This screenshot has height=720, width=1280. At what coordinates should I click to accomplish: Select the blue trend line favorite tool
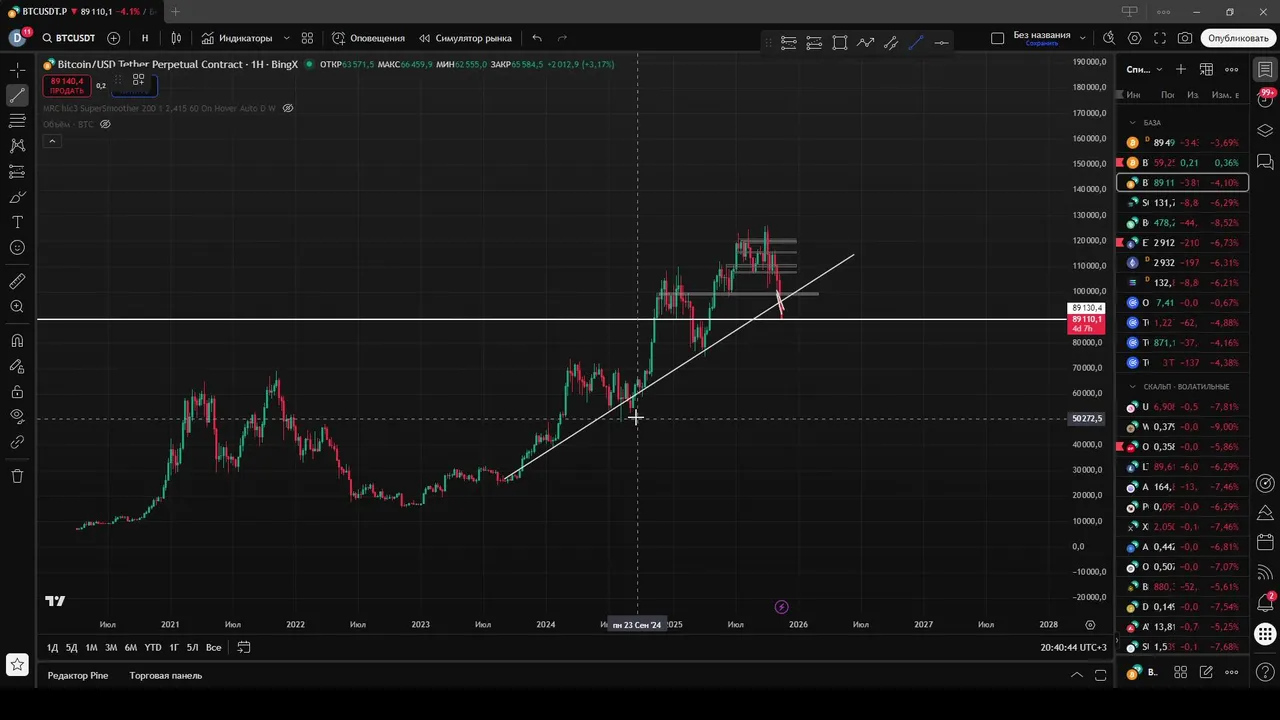(x=915, y=42)
